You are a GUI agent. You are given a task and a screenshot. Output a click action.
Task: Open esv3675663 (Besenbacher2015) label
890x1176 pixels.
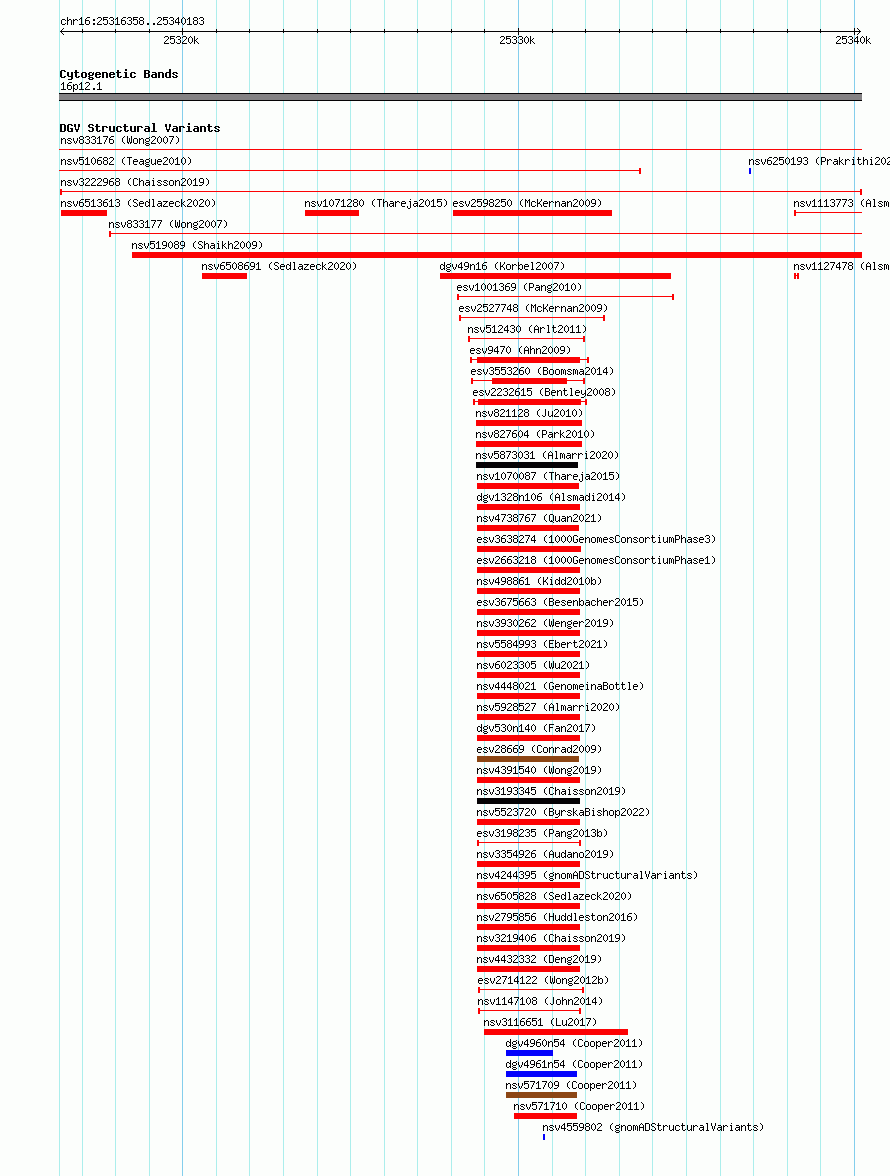560,602
